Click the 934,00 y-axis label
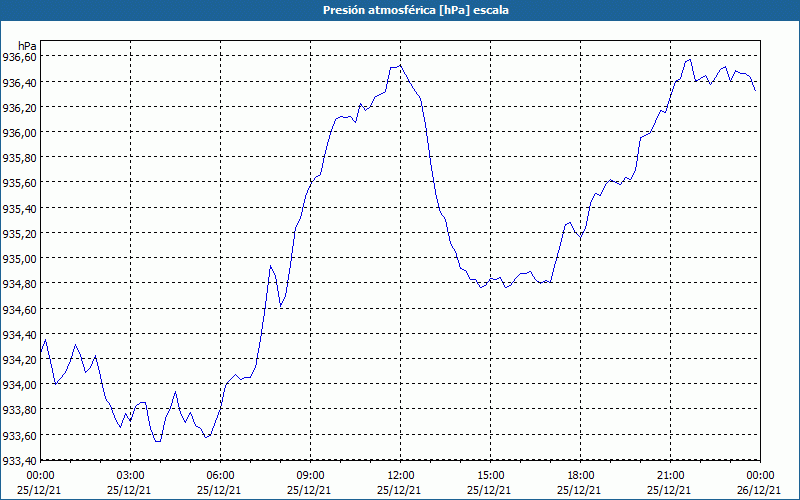The height and width of the screenshot is (500, 800). pyautogui.click(x=19, y=385)
